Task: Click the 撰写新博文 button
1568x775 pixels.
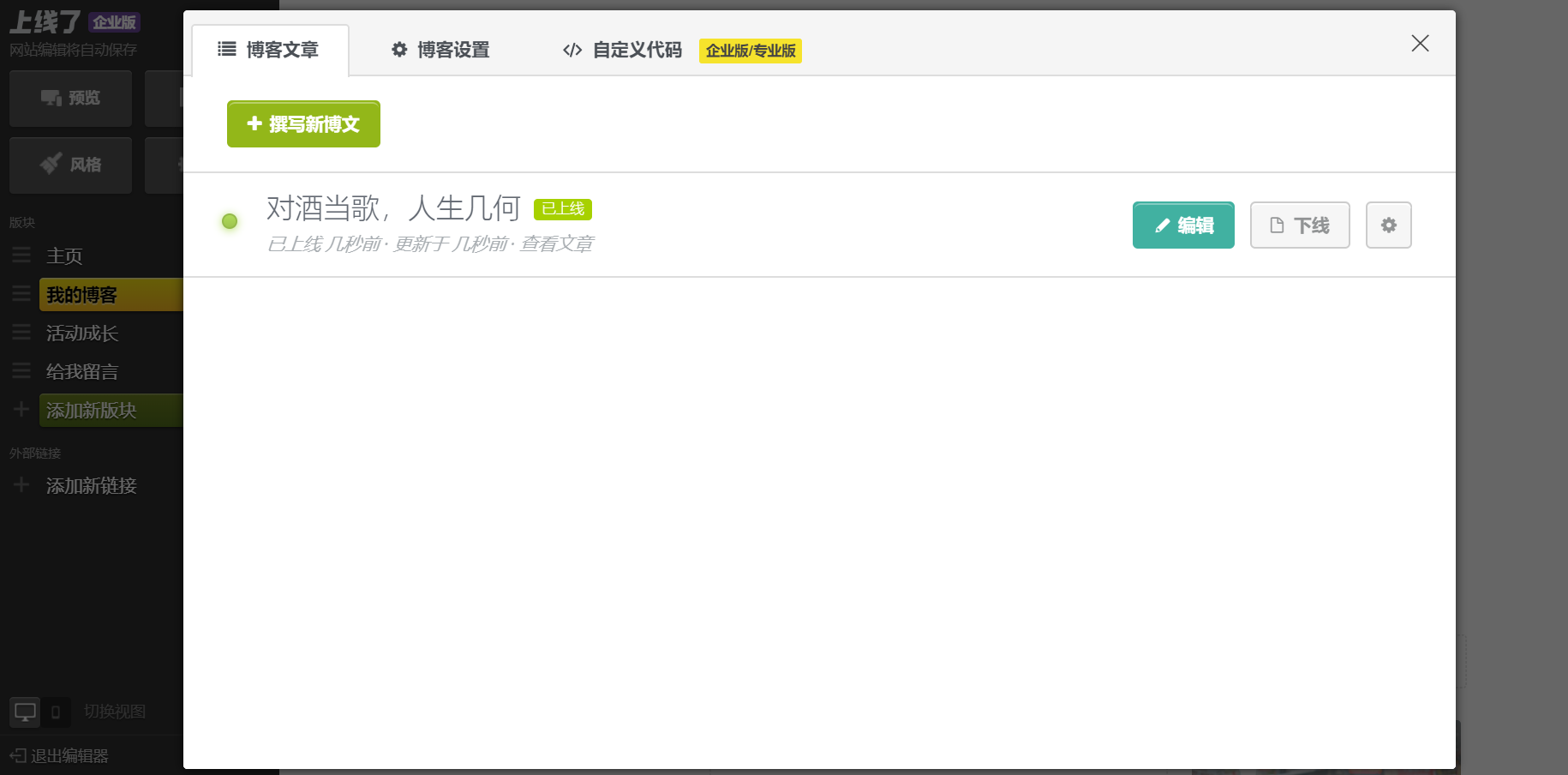Action: point(303,124)
